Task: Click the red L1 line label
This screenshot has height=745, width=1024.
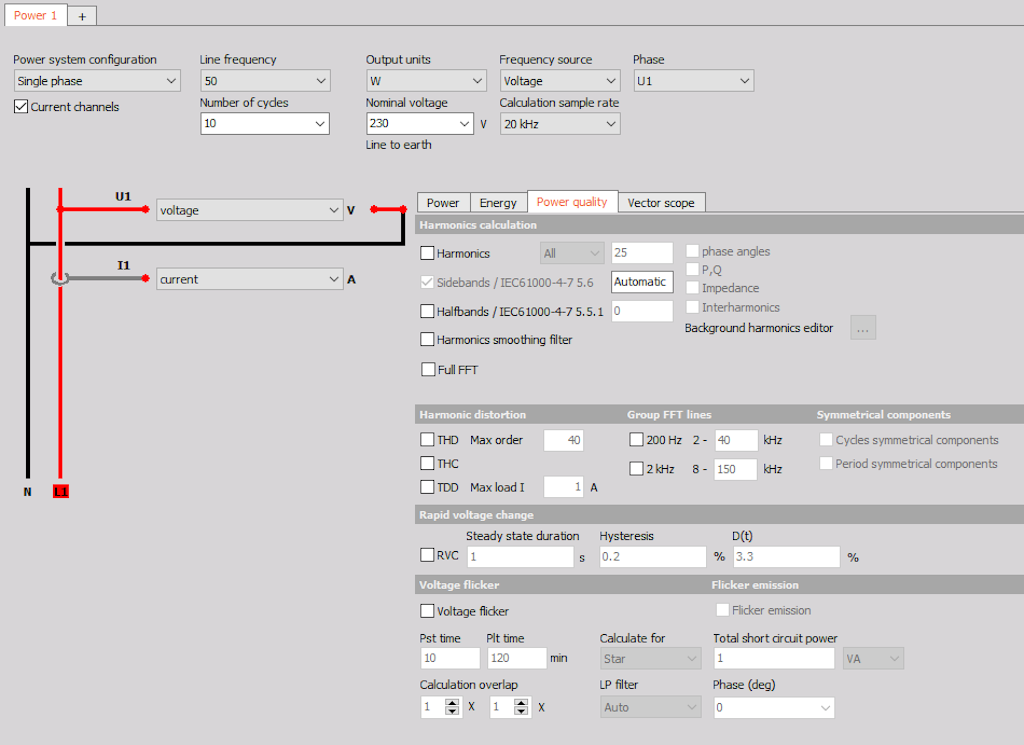Action: tap(60, 492)
